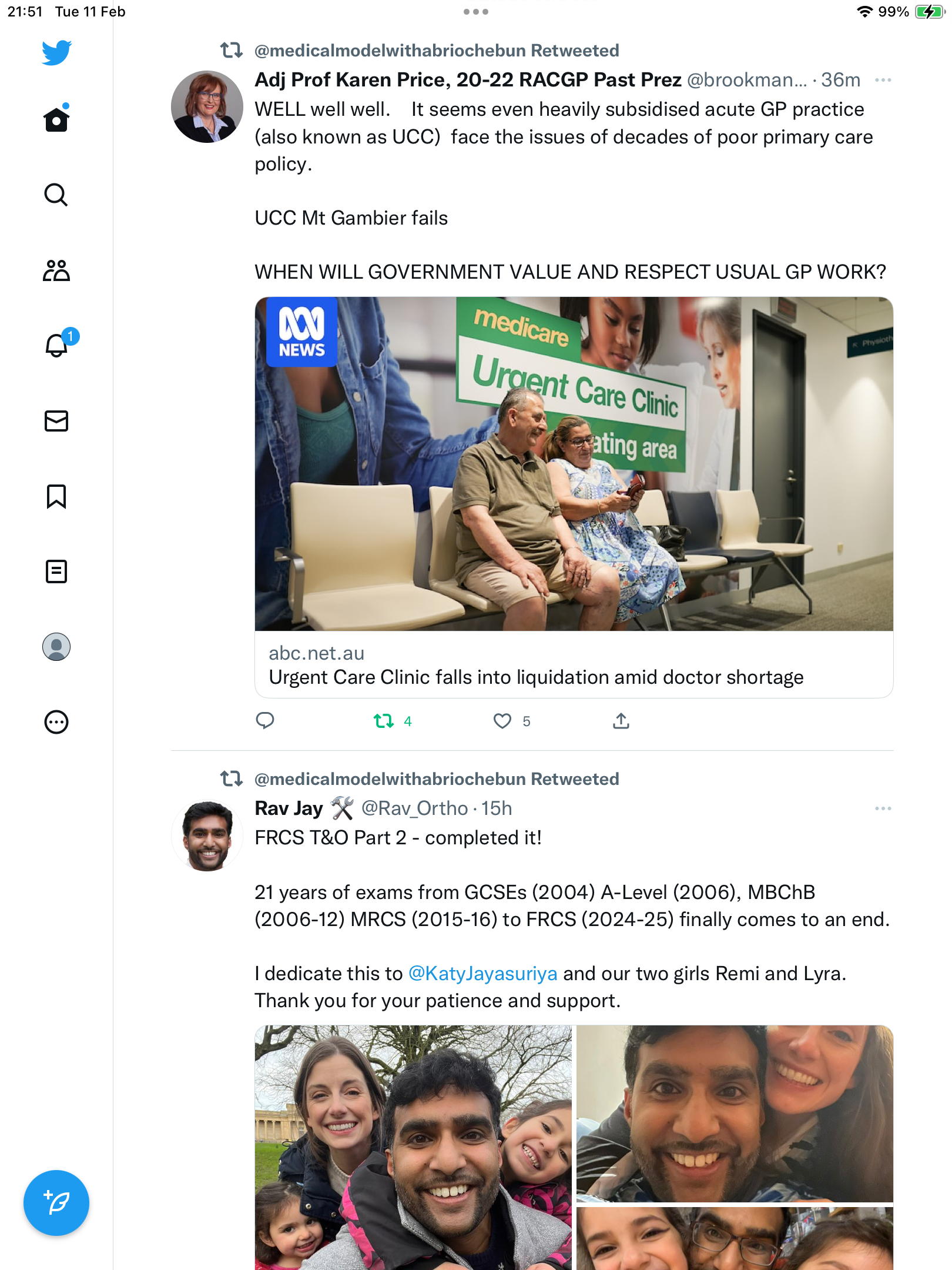Tap the Wi-Fi status icon
Viewport: 952px width, 1270px height.
point(864,12)
